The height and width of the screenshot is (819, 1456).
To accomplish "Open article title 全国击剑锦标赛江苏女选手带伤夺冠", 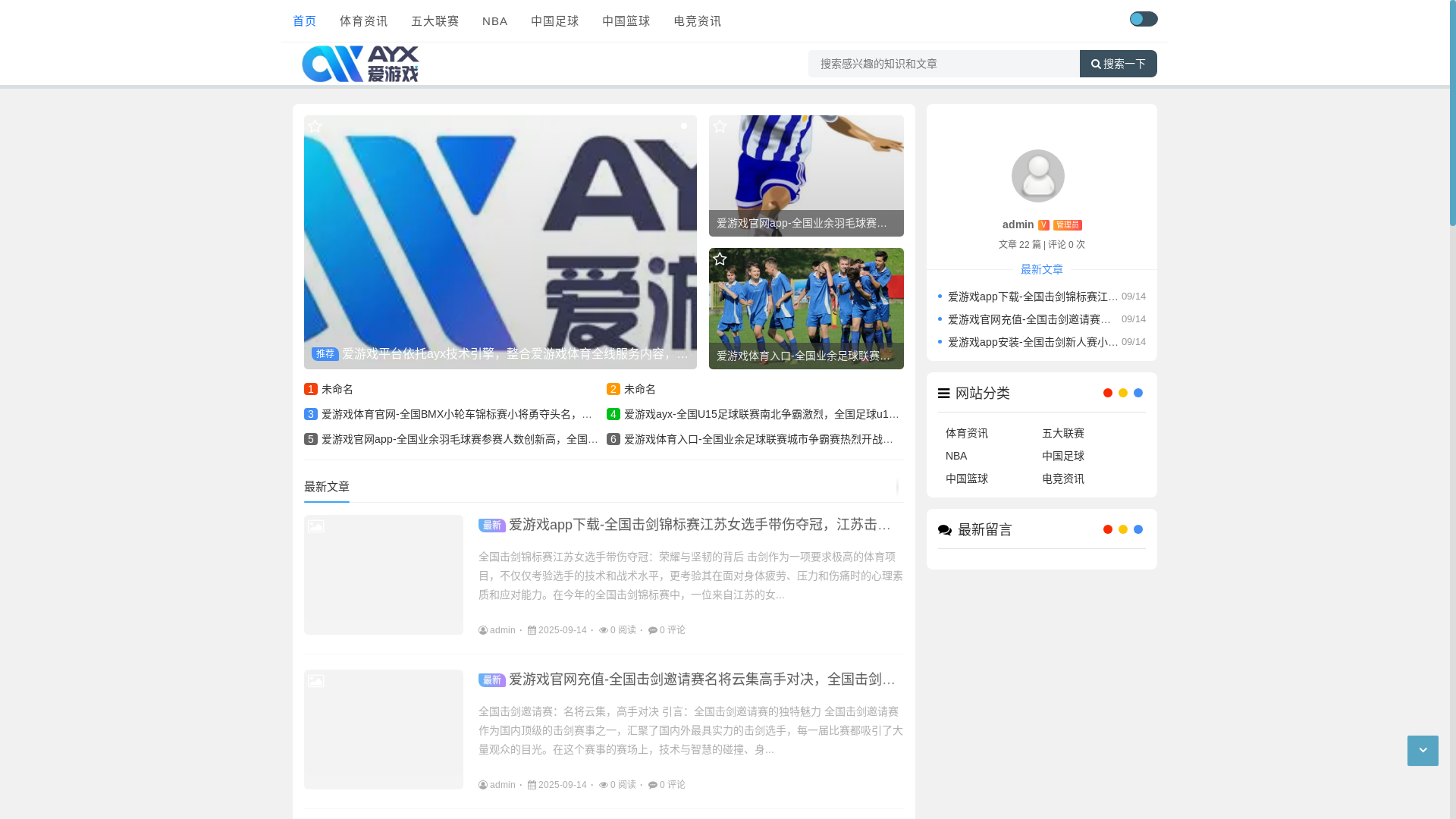I will 700,525.
